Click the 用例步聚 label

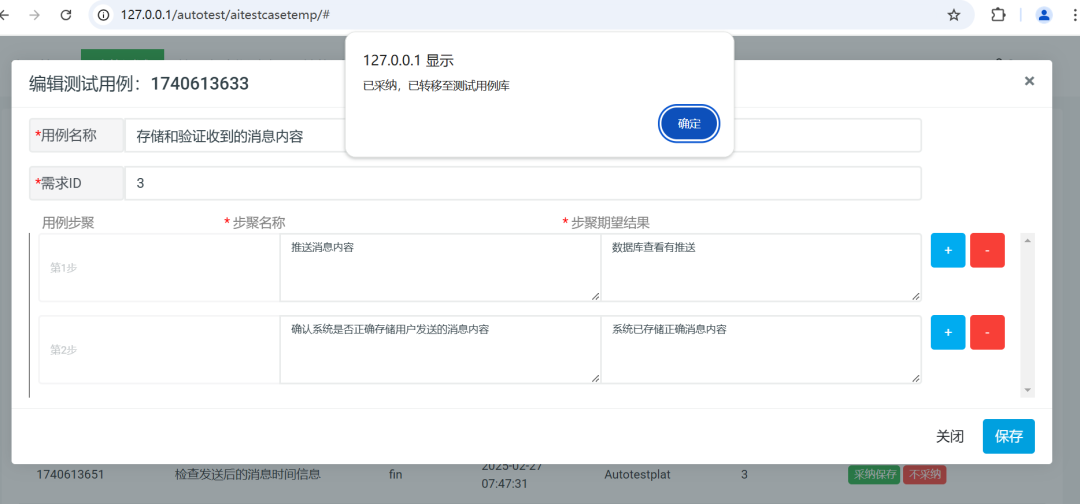[x=68, y=222]
